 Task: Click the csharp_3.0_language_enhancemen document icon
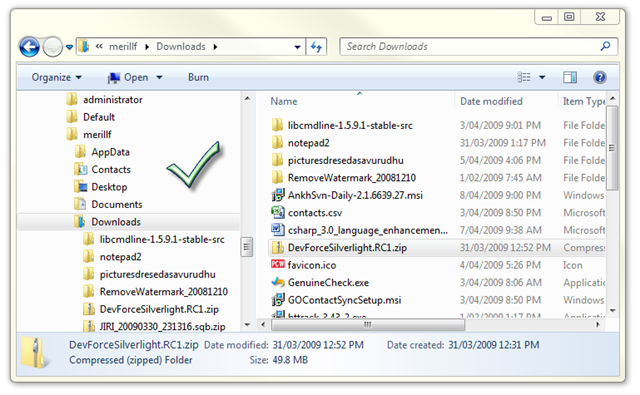click(278, 230)
